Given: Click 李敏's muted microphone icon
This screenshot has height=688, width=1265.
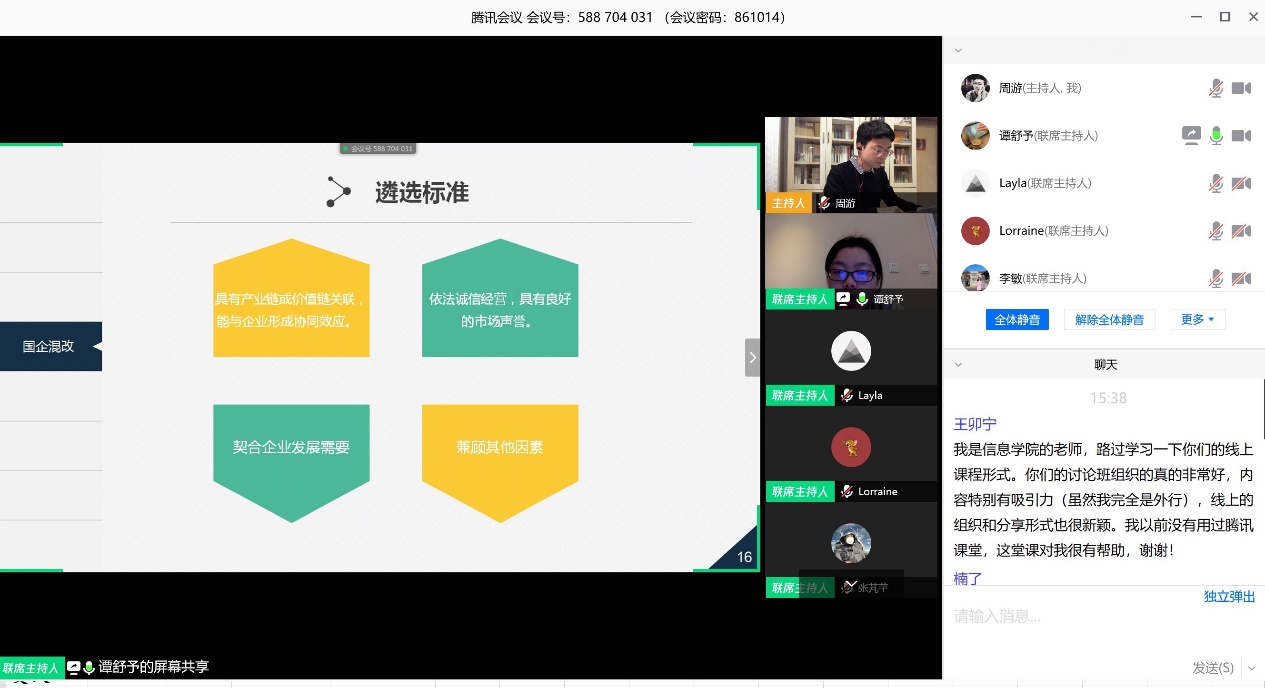Looking at the screenshot, I should point(1216,278).
